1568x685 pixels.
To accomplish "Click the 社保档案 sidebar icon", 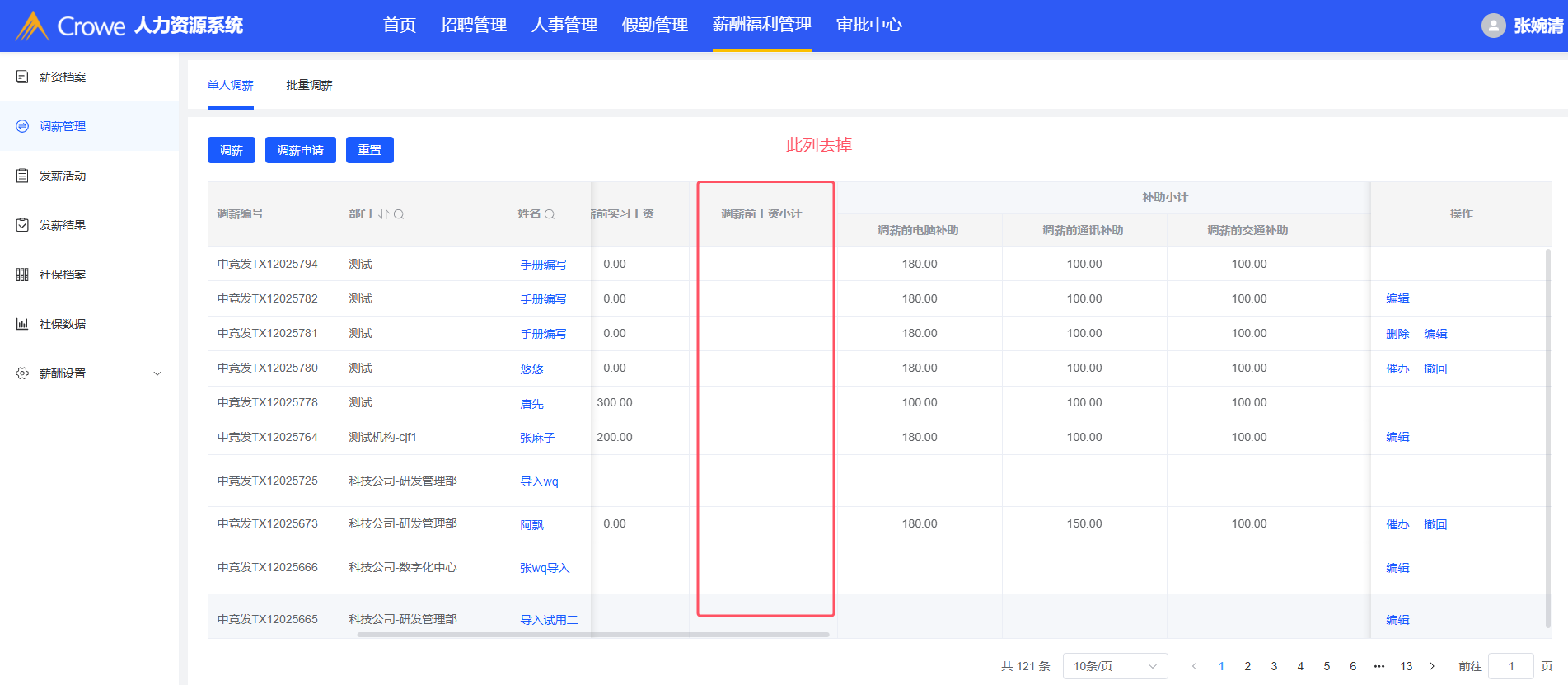I will (x=22, y=274).
